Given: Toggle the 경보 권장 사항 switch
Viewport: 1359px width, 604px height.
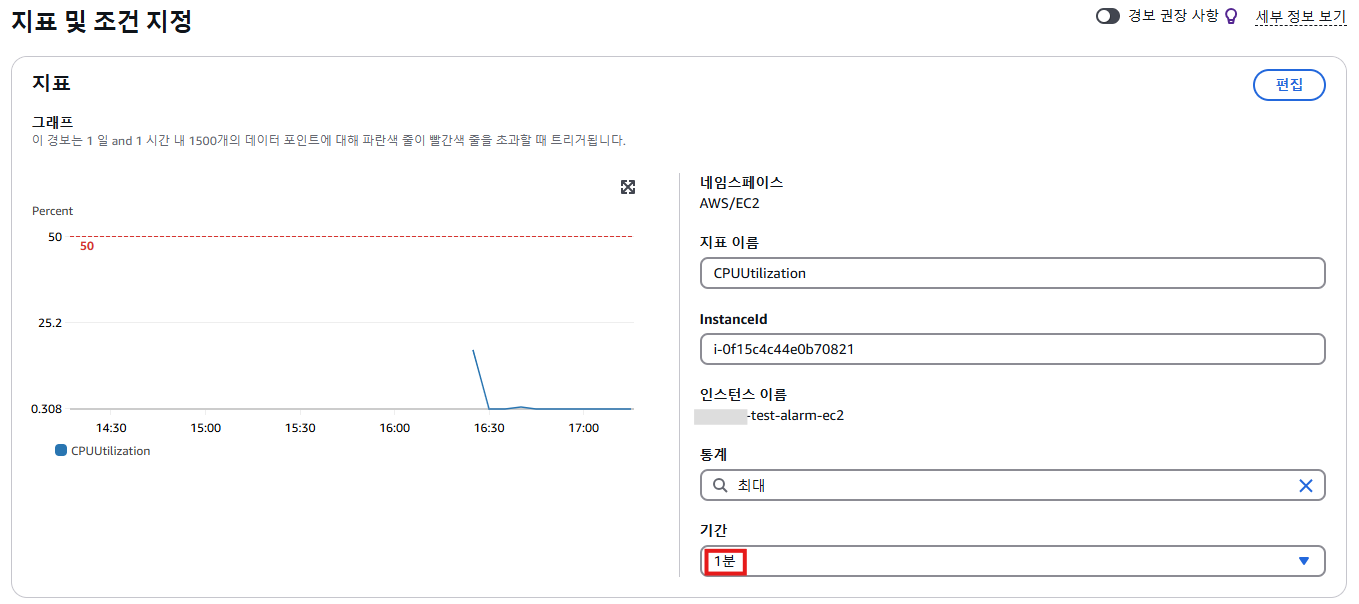Looking at the screenshot, I should click(x=1108, y=16).
